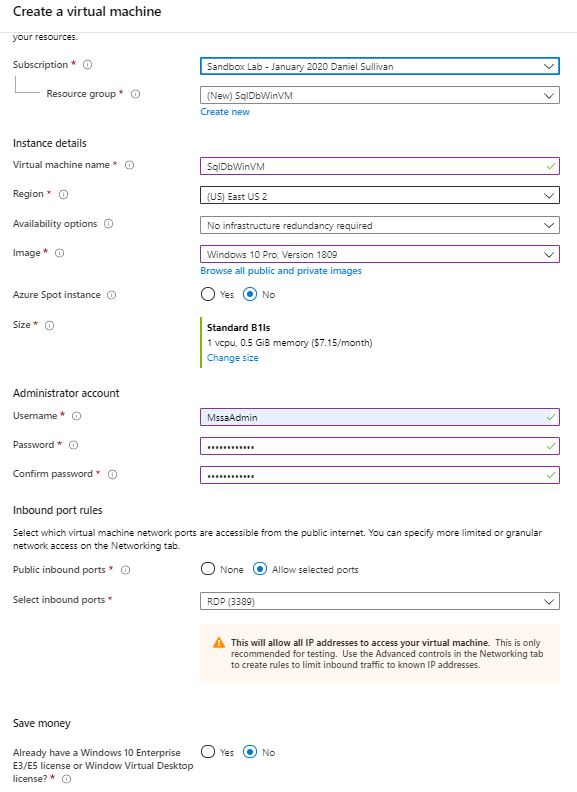Expand the Region dropdown
This screenshot has width=577, height=792.
pyautogui.click(x=379, y=196)
